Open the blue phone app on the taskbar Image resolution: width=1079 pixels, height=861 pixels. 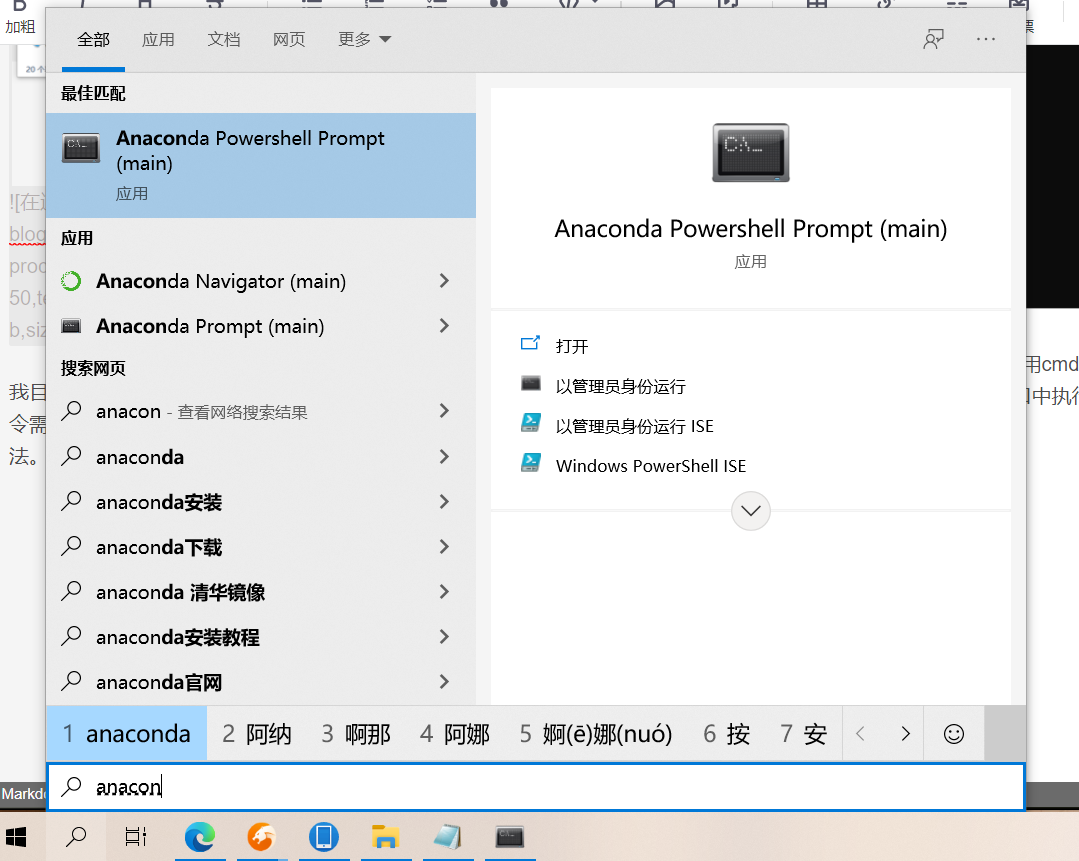pyautogui.click(x=323, y=836)
